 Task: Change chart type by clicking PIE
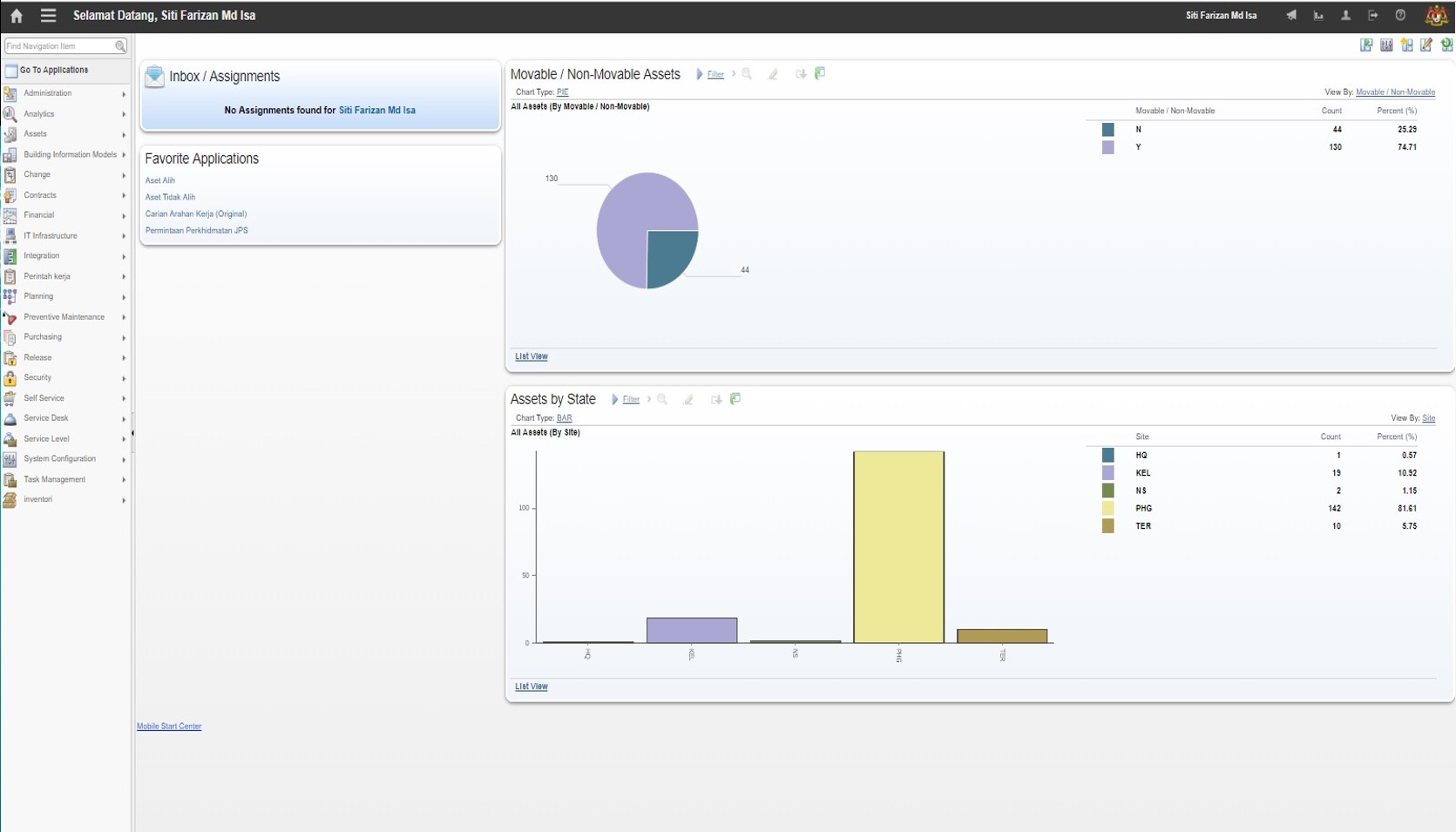[x=562, y=92]
